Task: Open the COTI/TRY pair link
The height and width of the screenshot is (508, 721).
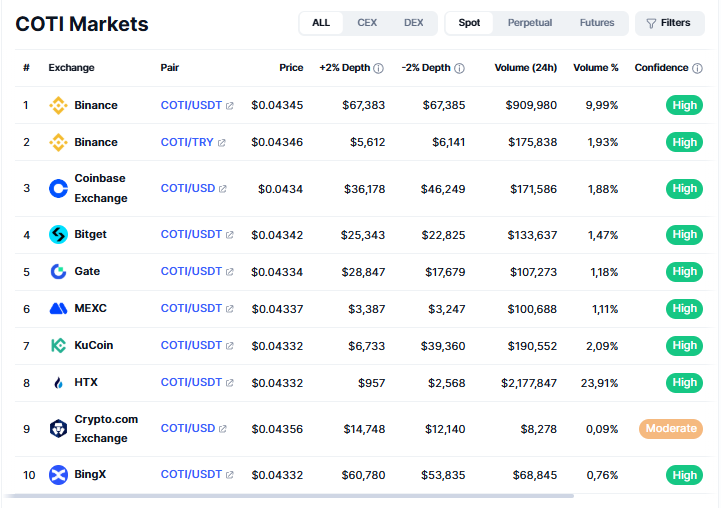Action: [187, 142]
